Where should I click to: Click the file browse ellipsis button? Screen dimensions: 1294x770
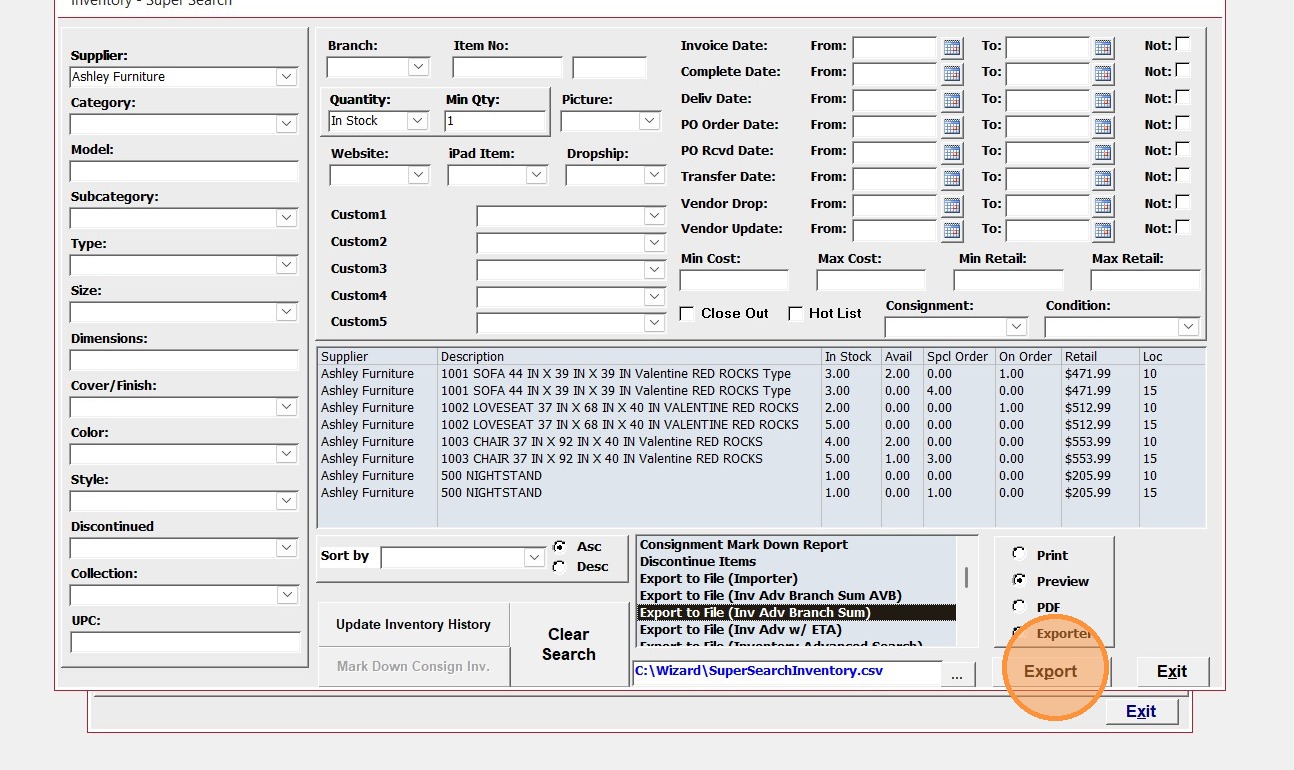point(957,675)
